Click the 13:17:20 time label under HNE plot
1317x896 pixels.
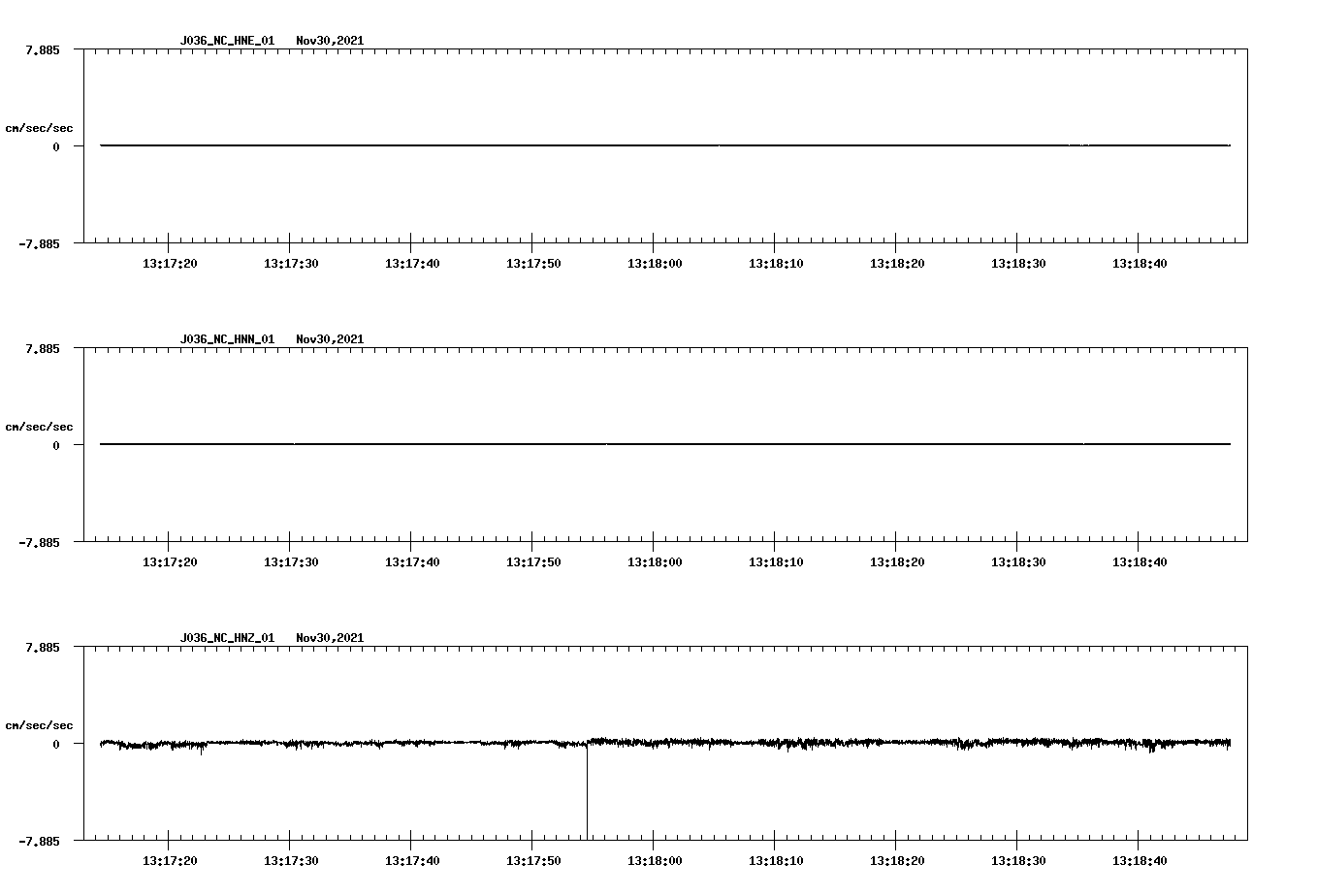pyautogui.click(x=170, y=264)
